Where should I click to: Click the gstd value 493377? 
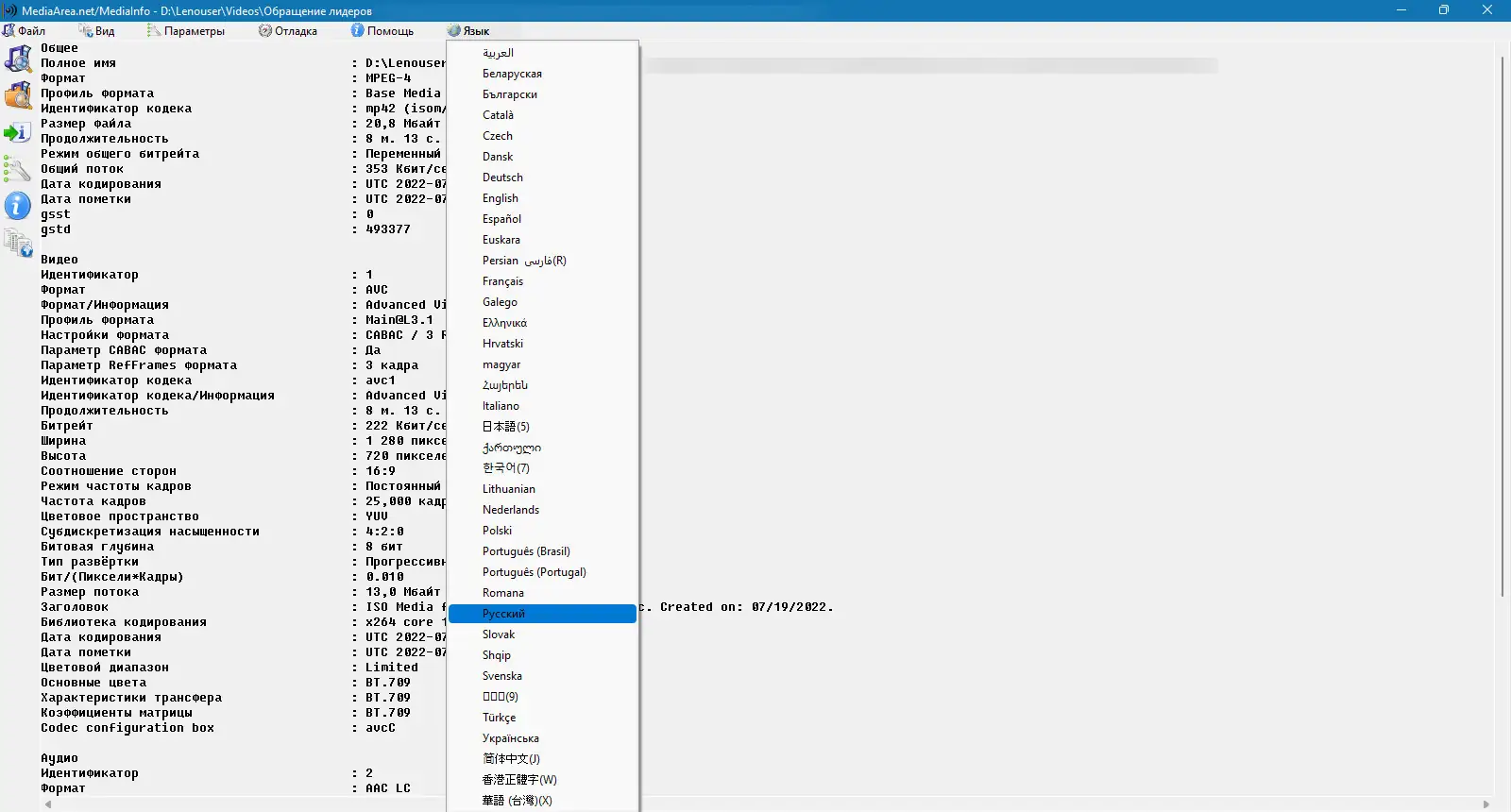[x=388, y=229]
